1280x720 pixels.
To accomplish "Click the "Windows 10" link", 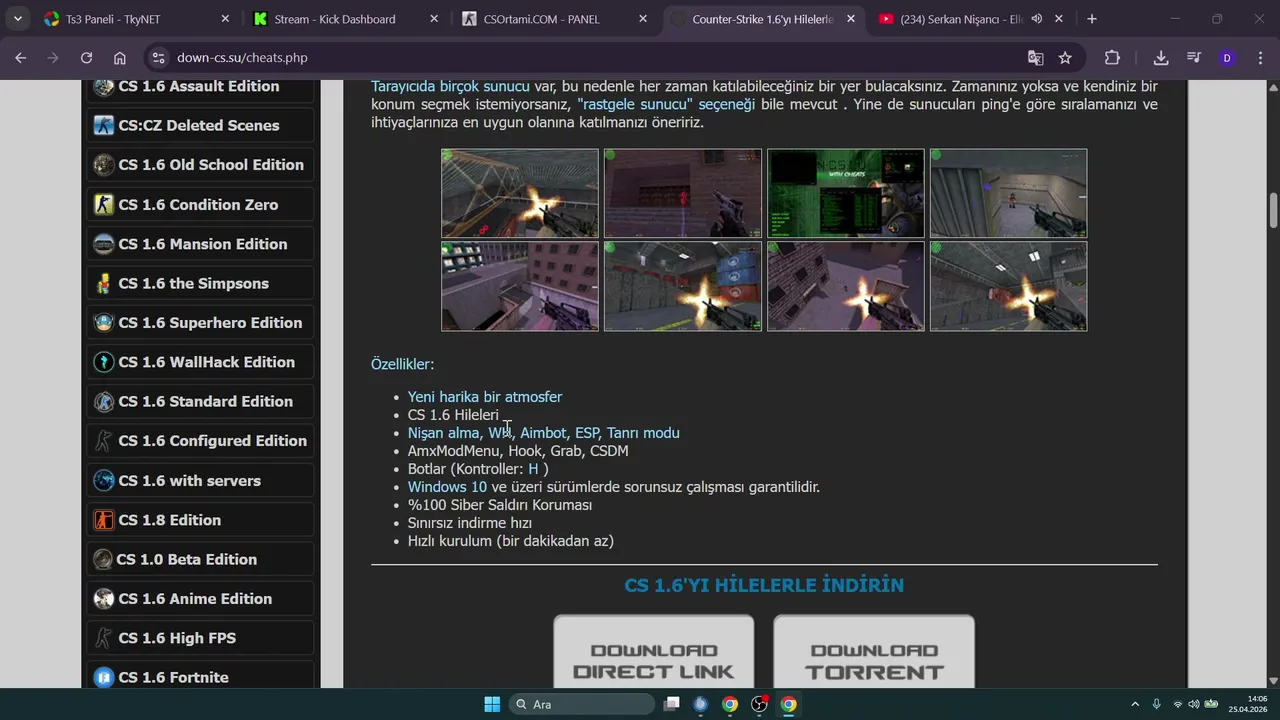I will (447, 487).
